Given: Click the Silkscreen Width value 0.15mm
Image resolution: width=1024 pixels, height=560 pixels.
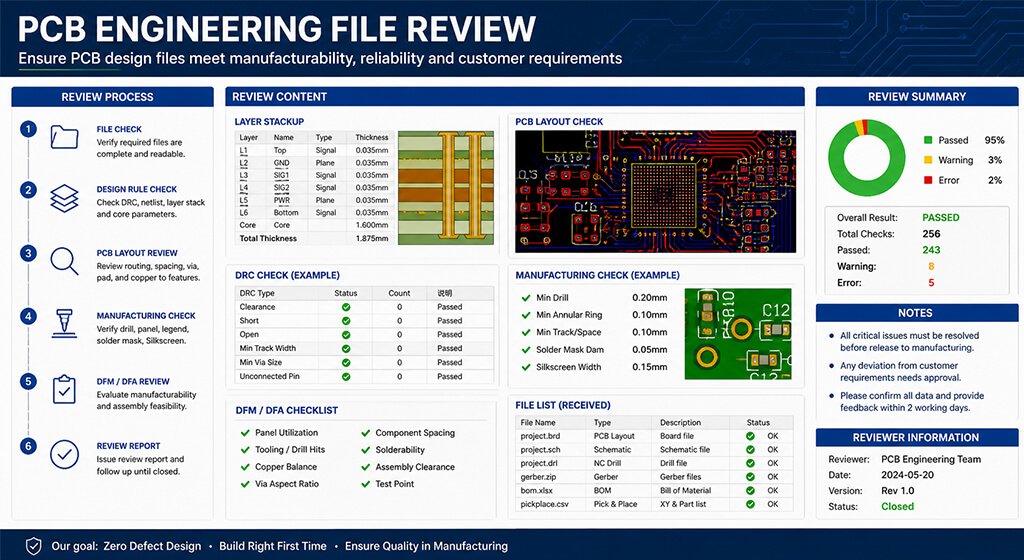Looking at the screenshot, I should [x=650, y=367].
